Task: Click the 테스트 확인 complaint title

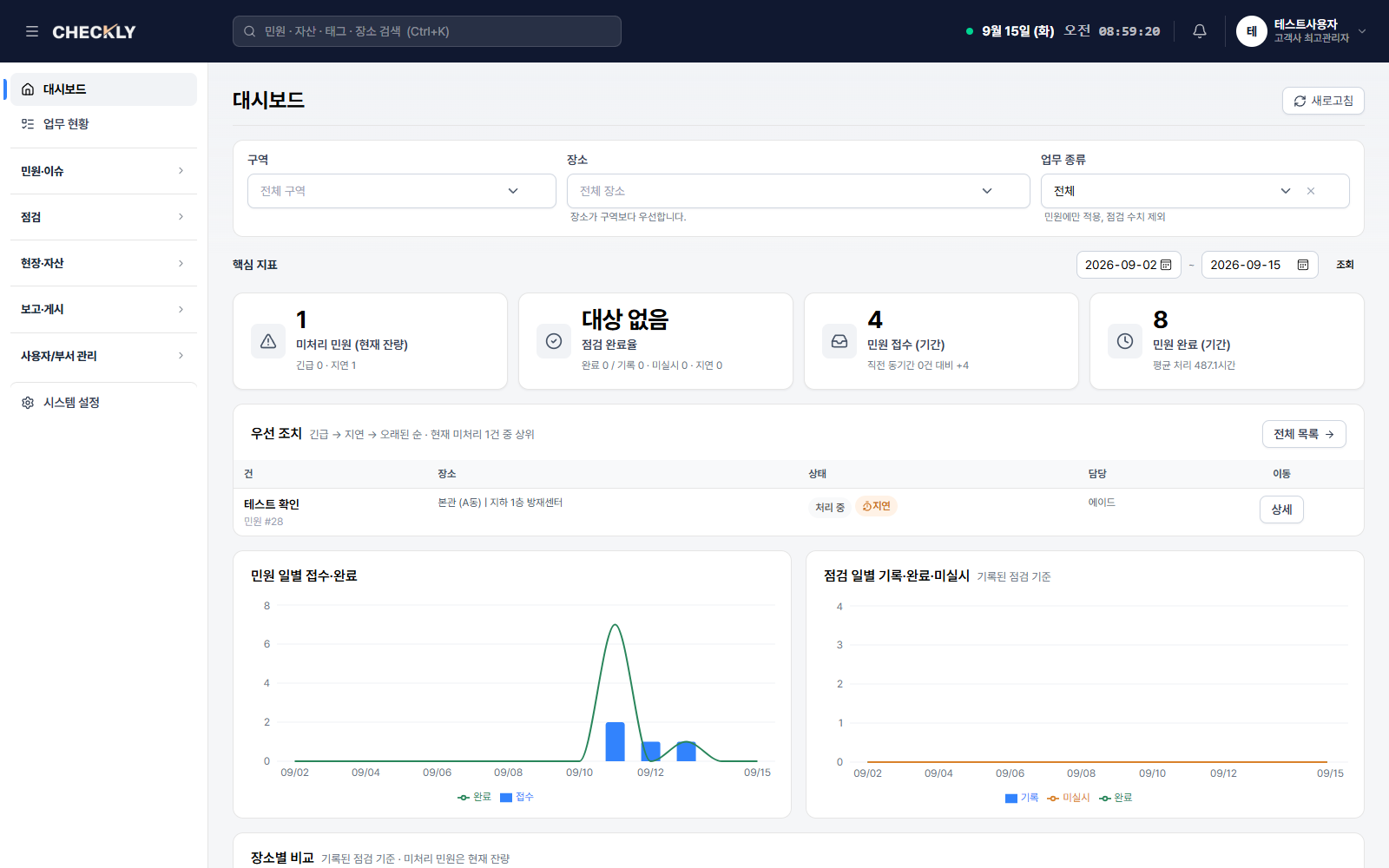Action: [272, 504]
